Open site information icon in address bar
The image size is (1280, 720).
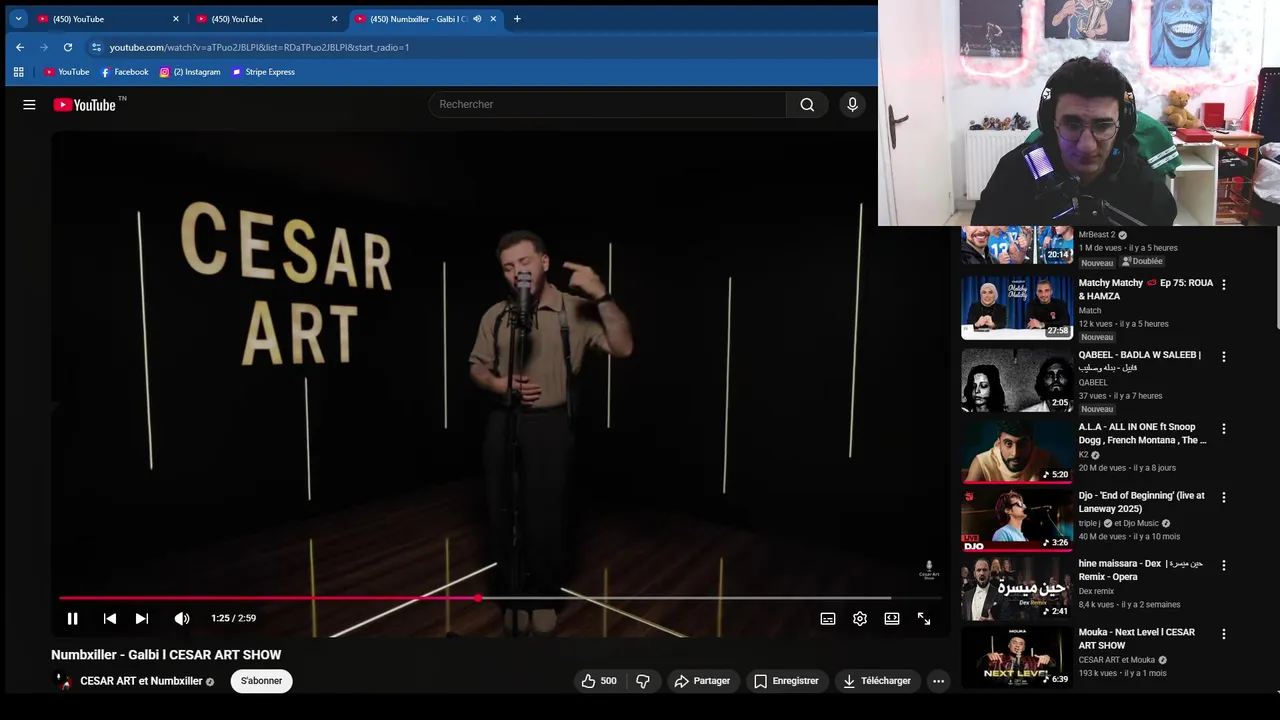(96, 47)
